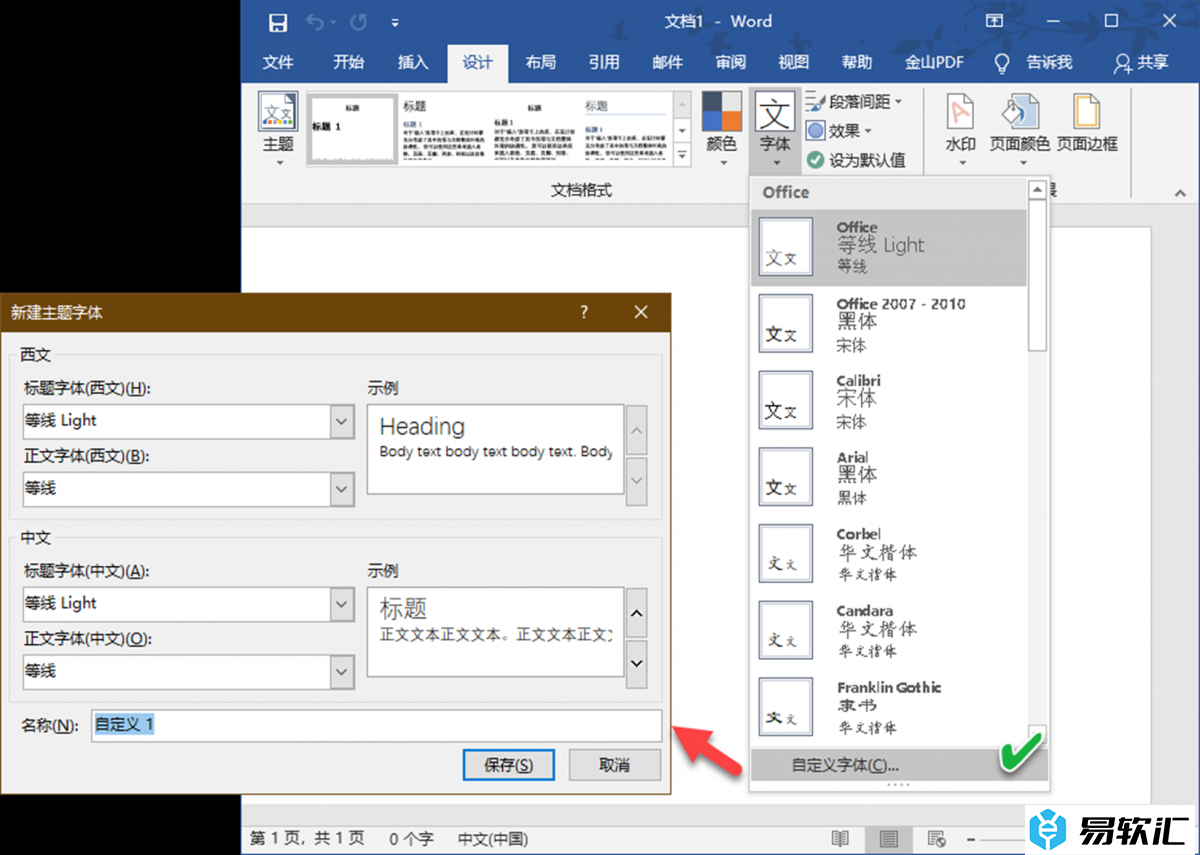Open the 主题 themes gallery button
1200x855 pixels.
tap(278, 130)
